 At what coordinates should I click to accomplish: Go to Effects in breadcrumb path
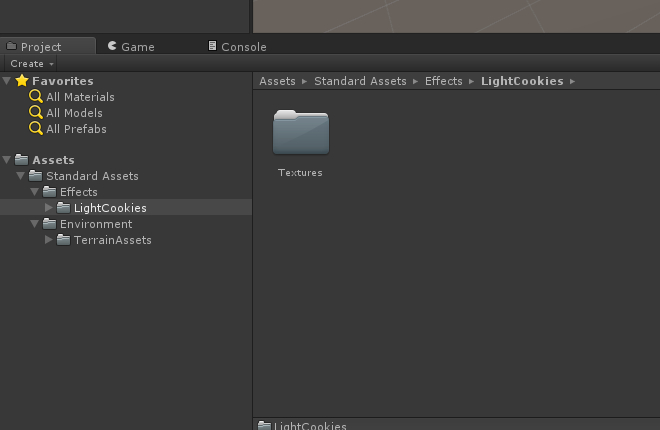pyautogui.click(x=444, y=81)
